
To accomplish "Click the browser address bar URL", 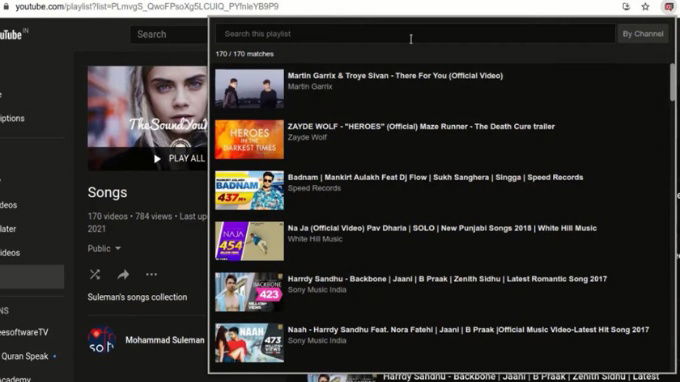I will coord(147,7).
